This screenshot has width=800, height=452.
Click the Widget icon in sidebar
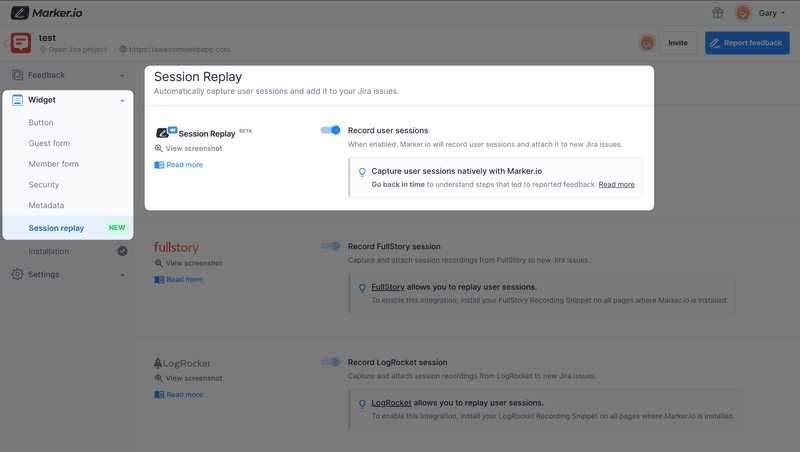point(17,100)
